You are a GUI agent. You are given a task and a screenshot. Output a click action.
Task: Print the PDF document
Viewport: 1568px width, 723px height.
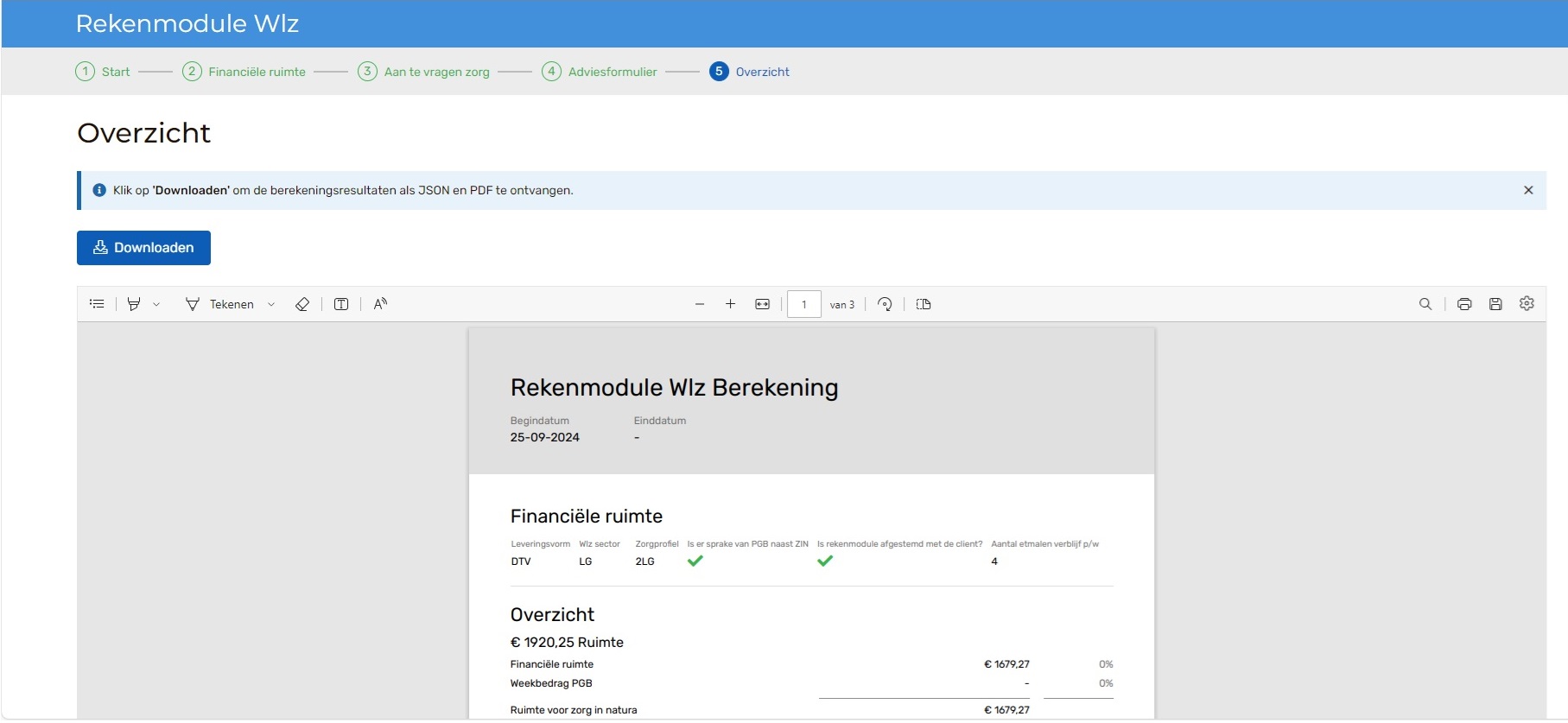pos(1464,304)
